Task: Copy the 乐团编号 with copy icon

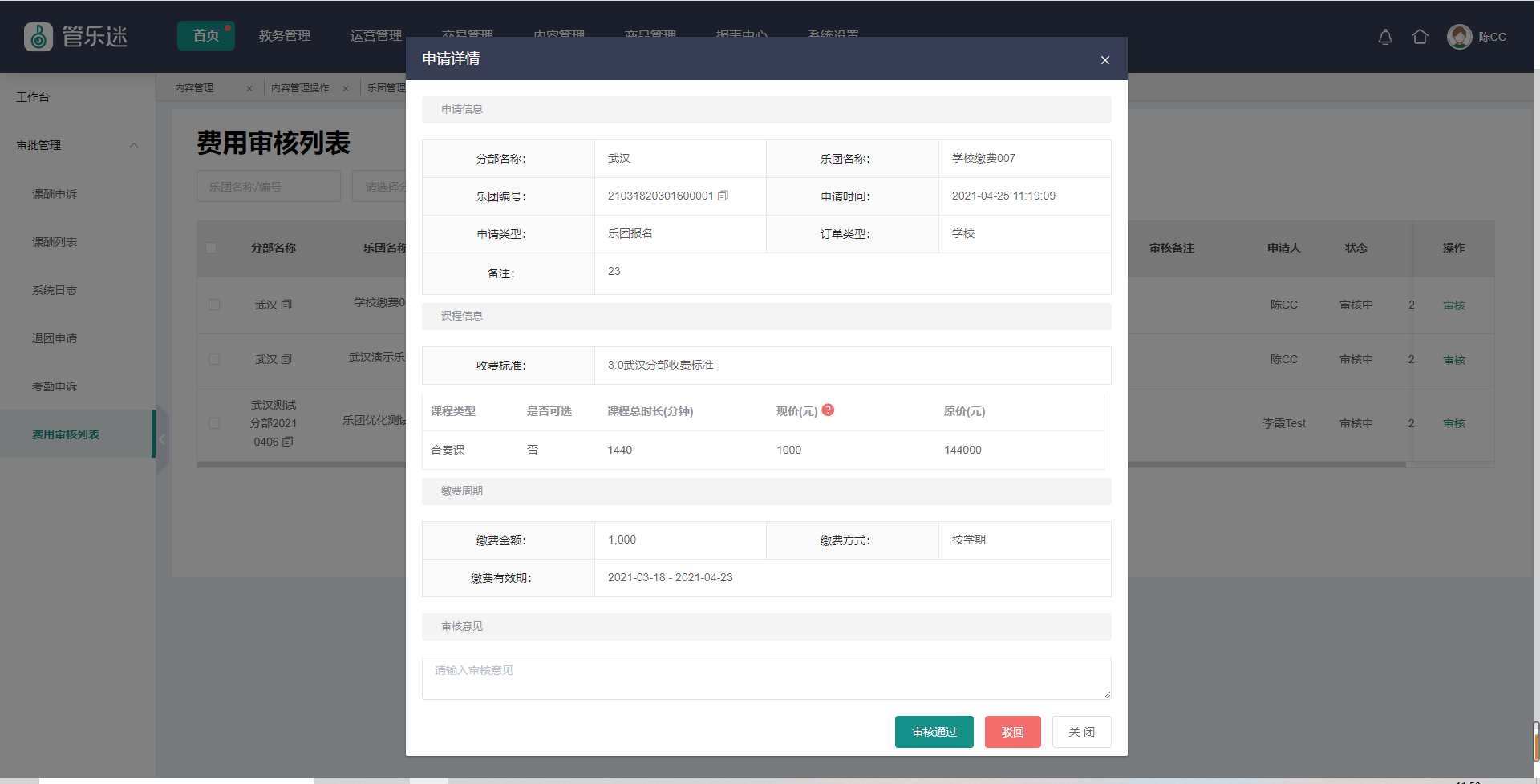Action: [x=723, y=196]
